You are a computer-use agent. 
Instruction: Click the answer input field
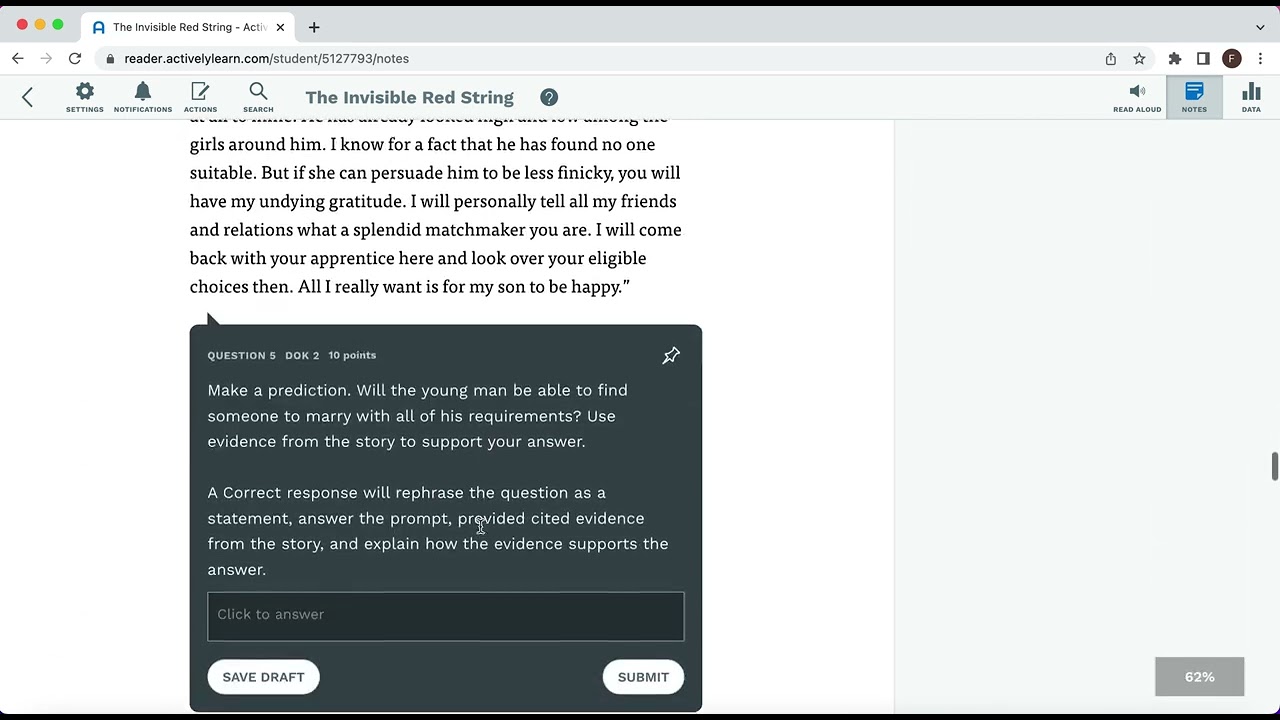[x=445, y=615]
